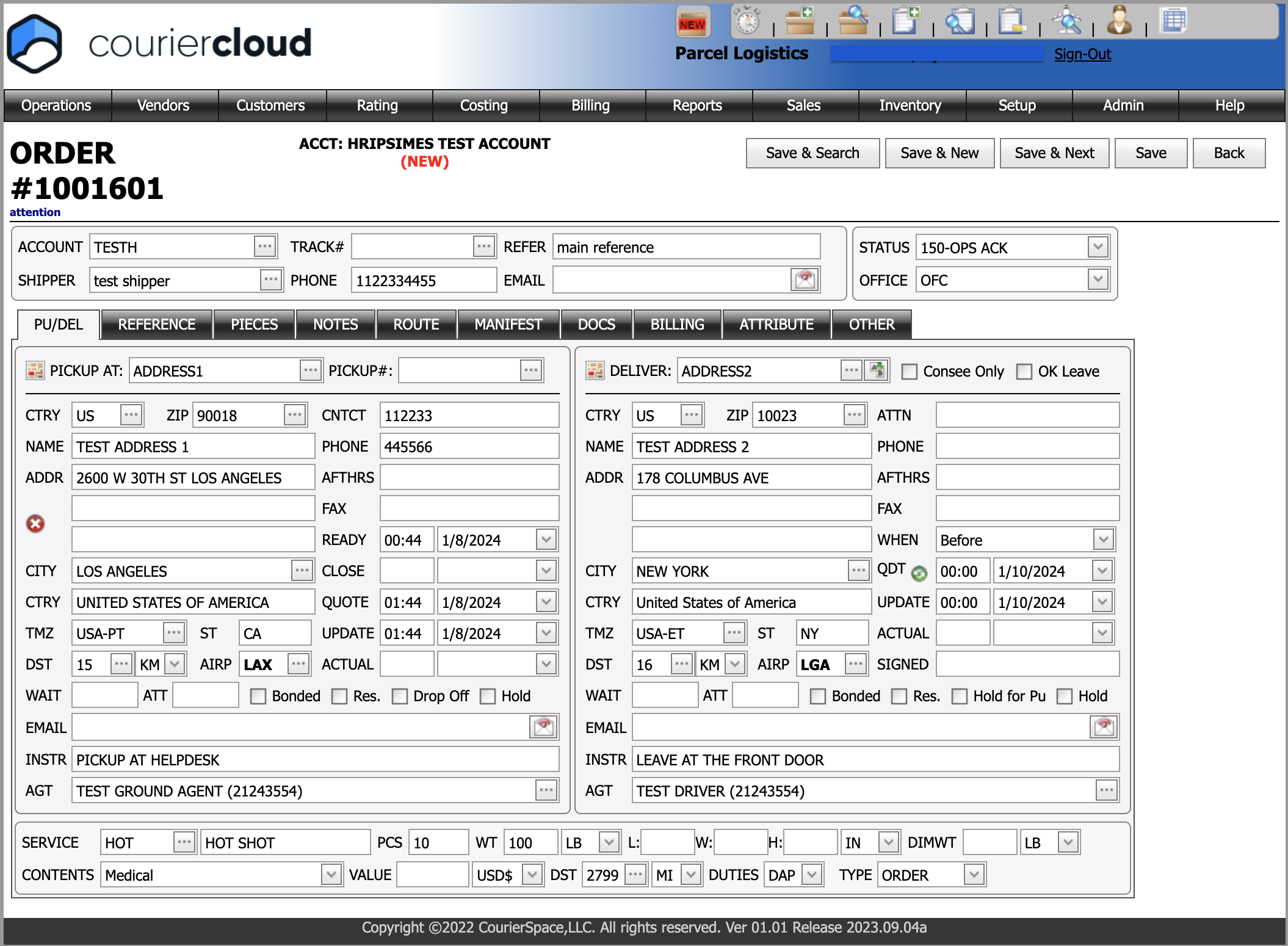
Task: Click the red NEW box icon
Action: pyautogui.click(x=692, y=23)
